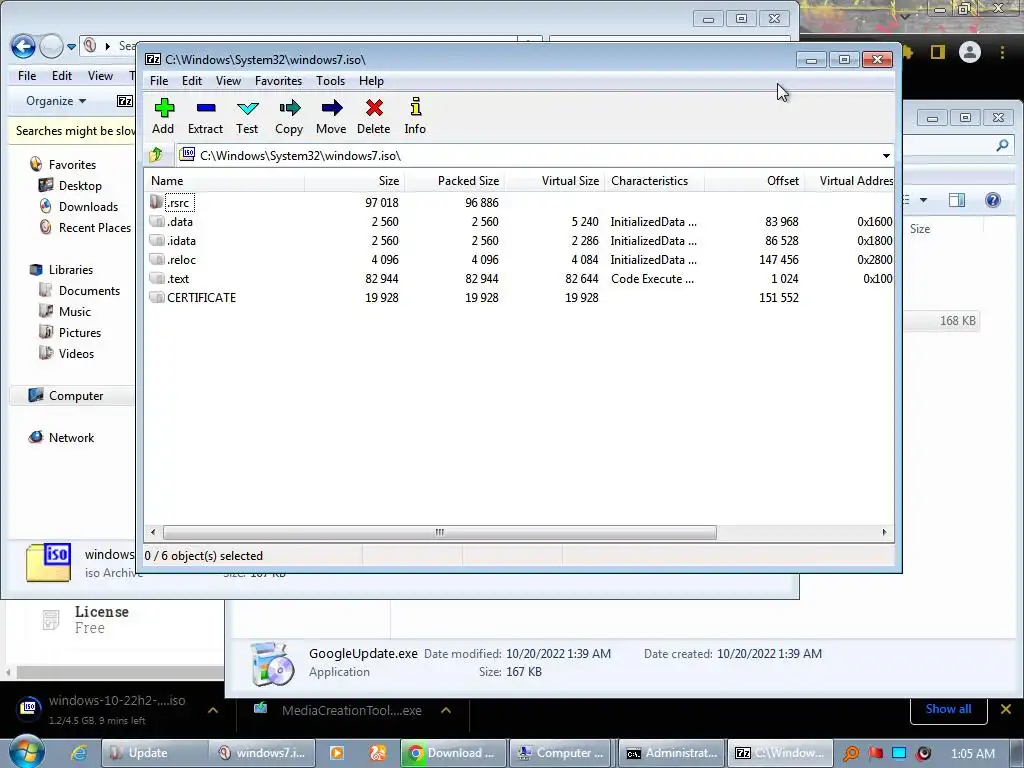Select Documents library in sidebar
Screen dimensions: 1024x768
(79, 291)
